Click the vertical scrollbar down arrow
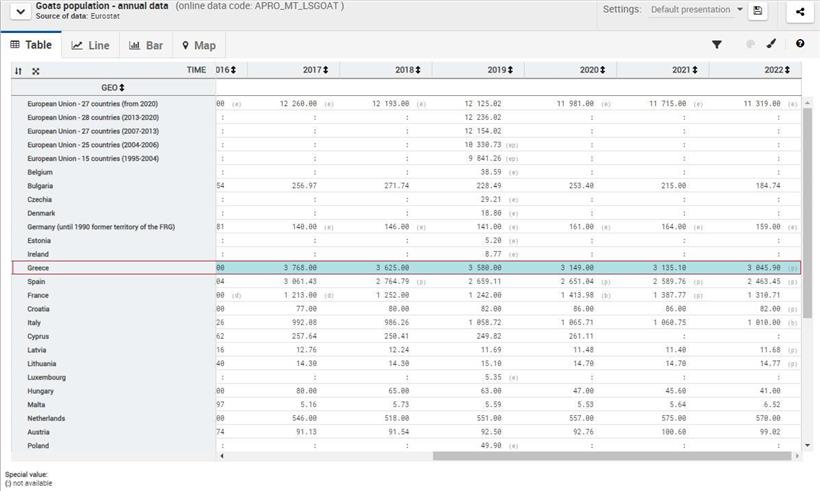The width and height of the screenshot is (820, 491). click(807, 445)
